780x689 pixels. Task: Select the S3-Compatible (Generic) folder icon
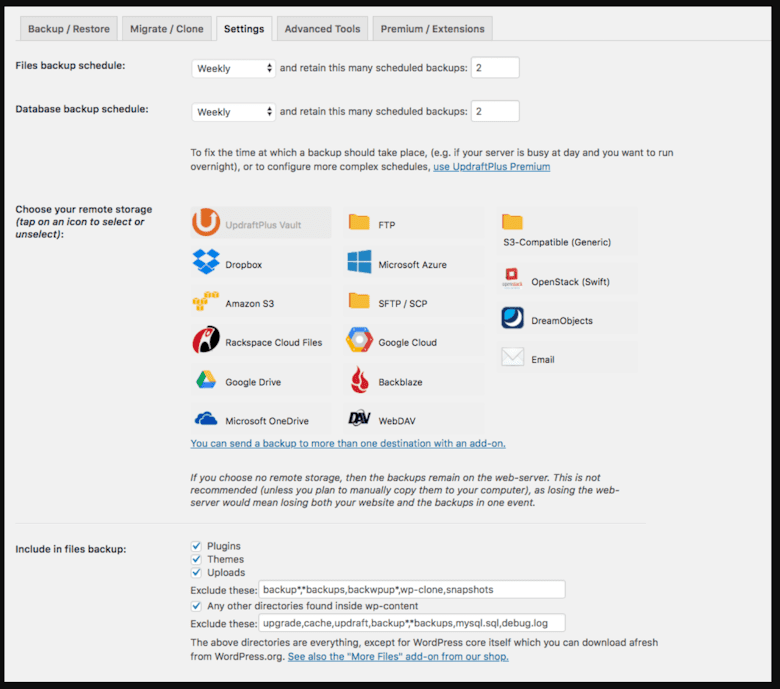(512, 222)
